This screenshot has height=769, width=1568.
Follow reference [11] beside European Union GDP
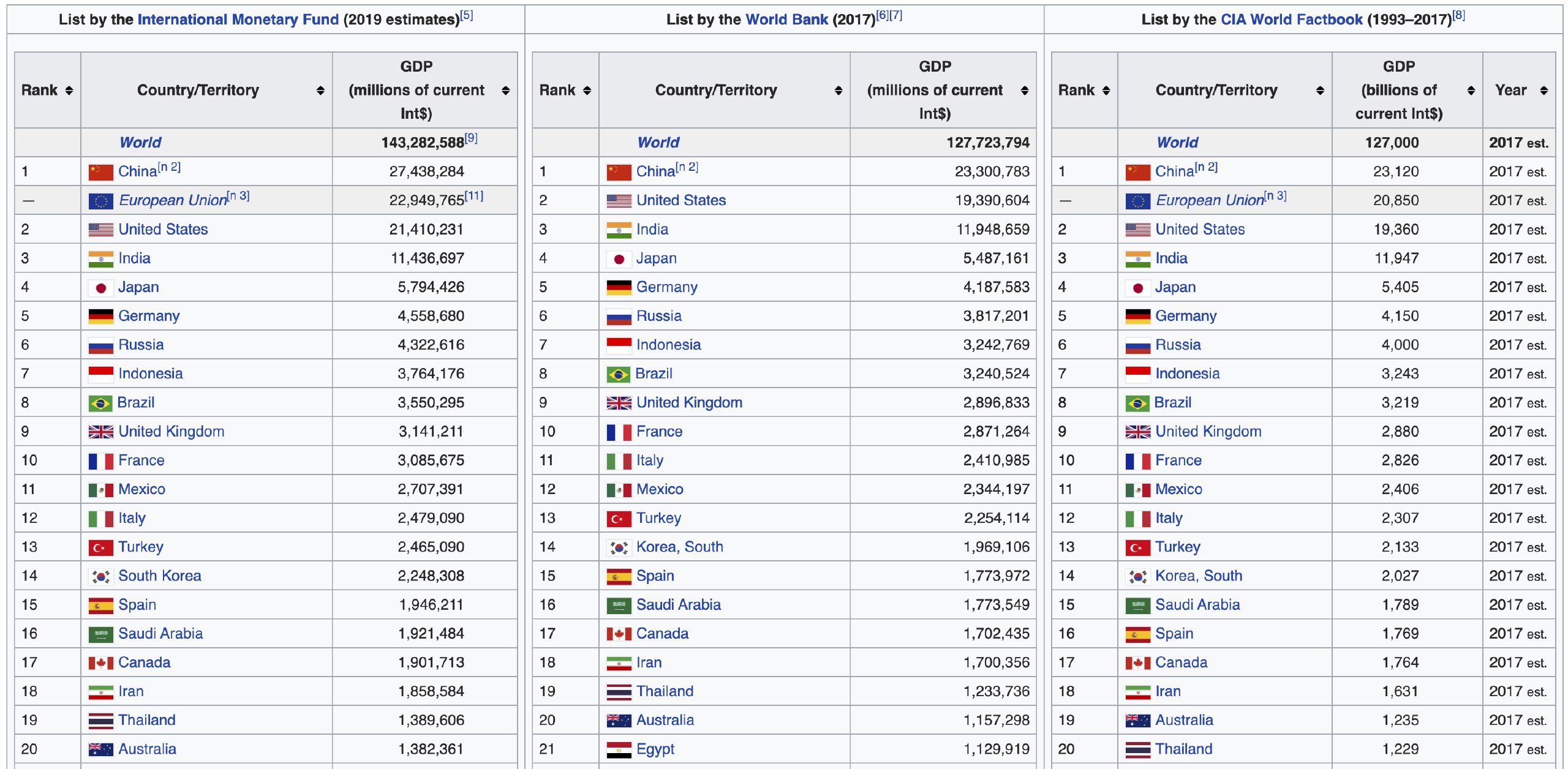(474, 196)
